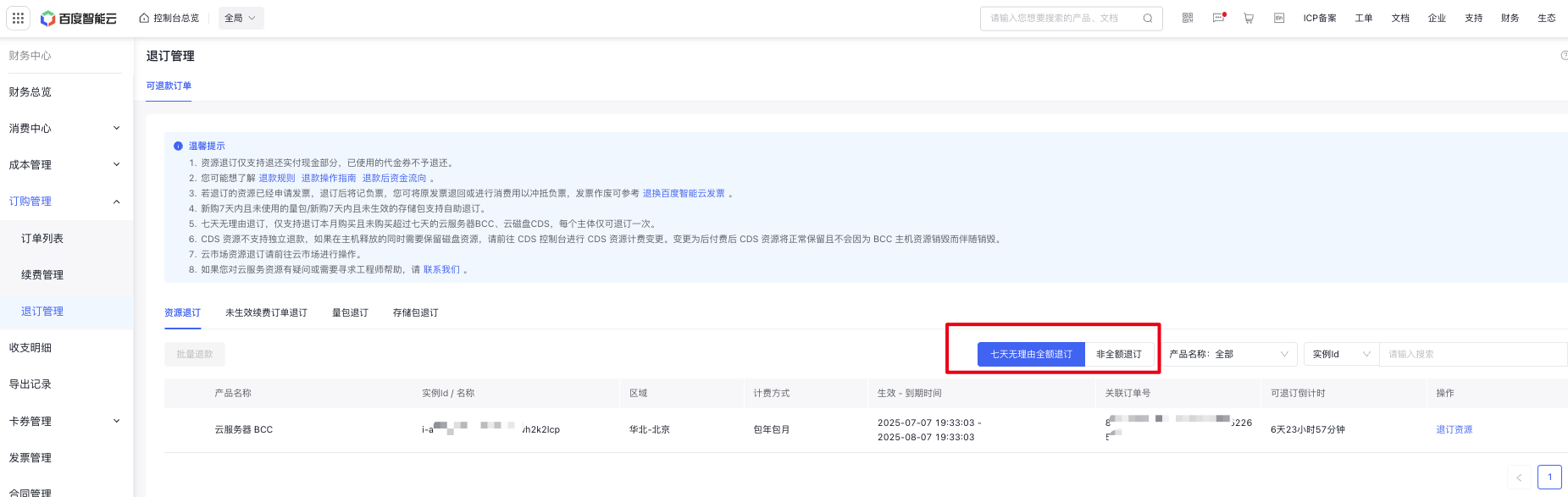Click the Baidu AI Cloud logo
1568x497 pixels.
[79, 18]
